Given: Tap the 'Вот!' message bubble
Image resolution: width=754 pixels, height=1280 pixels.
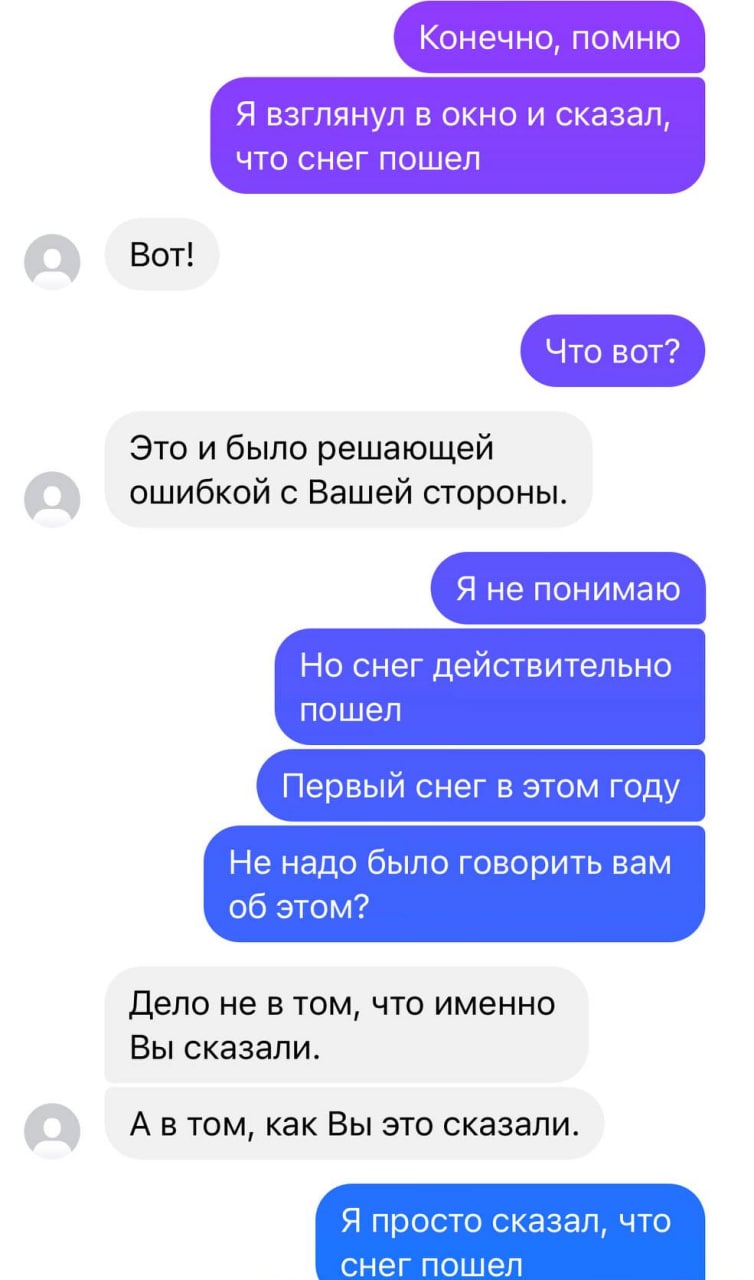Looking at the screenshot, I should pos(161,254).
